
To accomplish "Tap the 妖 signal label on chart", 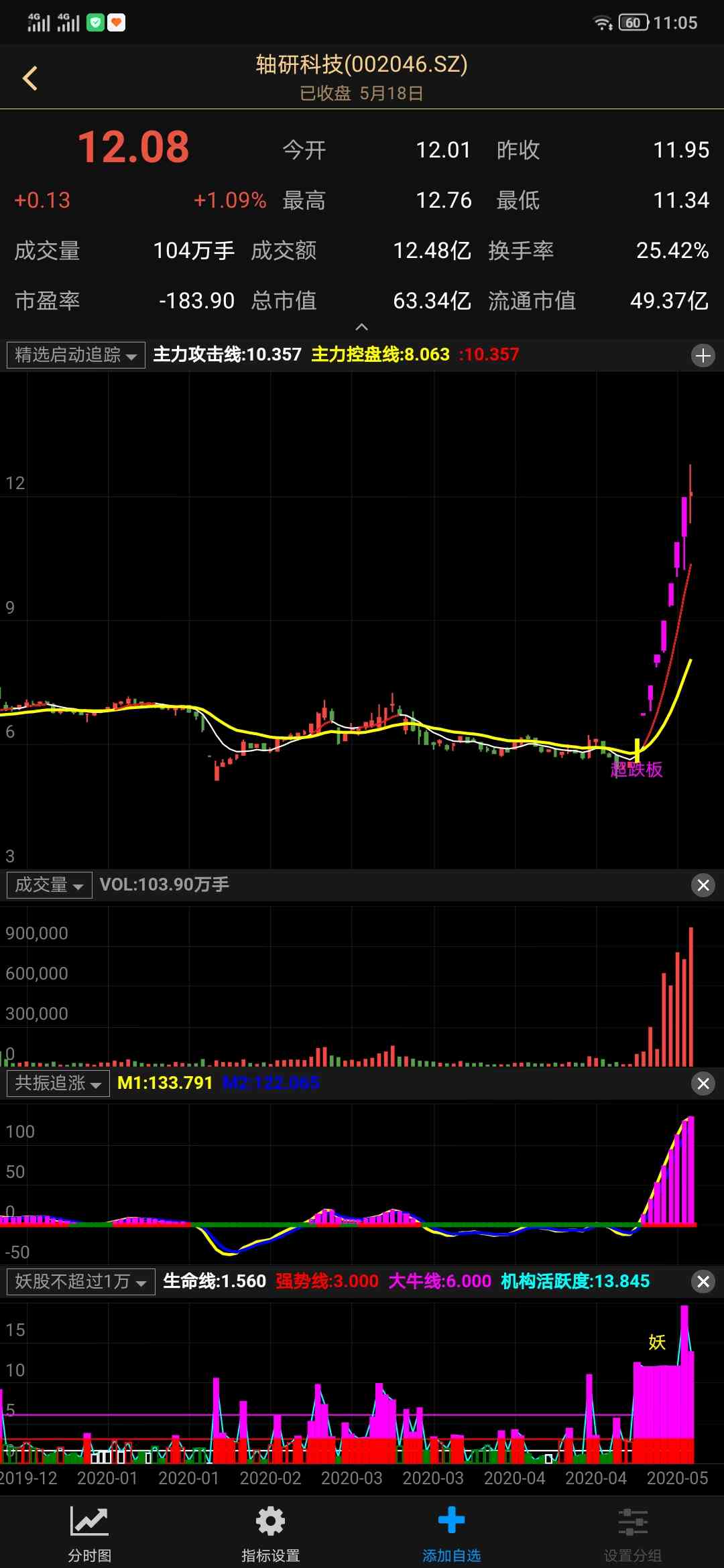I will point(656,1342).
